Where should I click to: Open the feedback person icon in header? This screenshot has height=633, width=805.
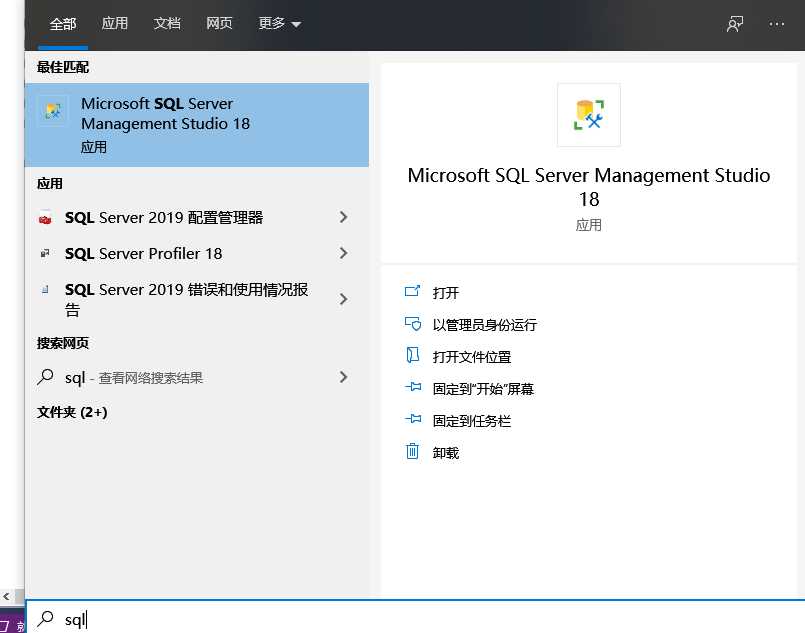click(735, 24)
